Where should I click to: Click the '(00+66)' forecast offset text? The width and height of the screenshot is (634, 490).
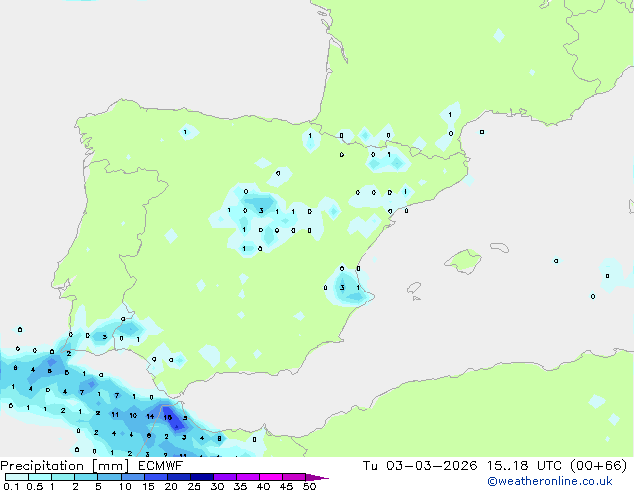[598, 466]
